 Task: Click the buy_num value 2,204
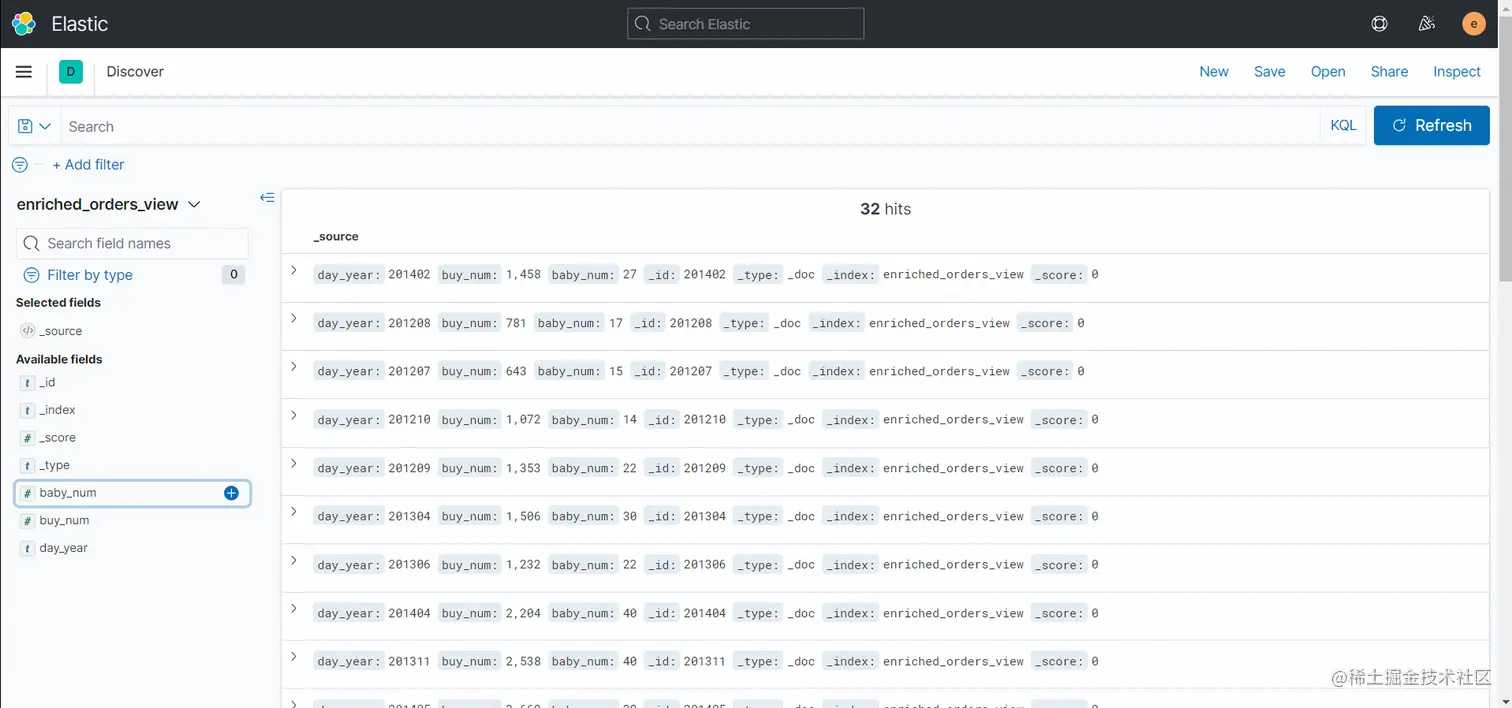coord(523,613)
